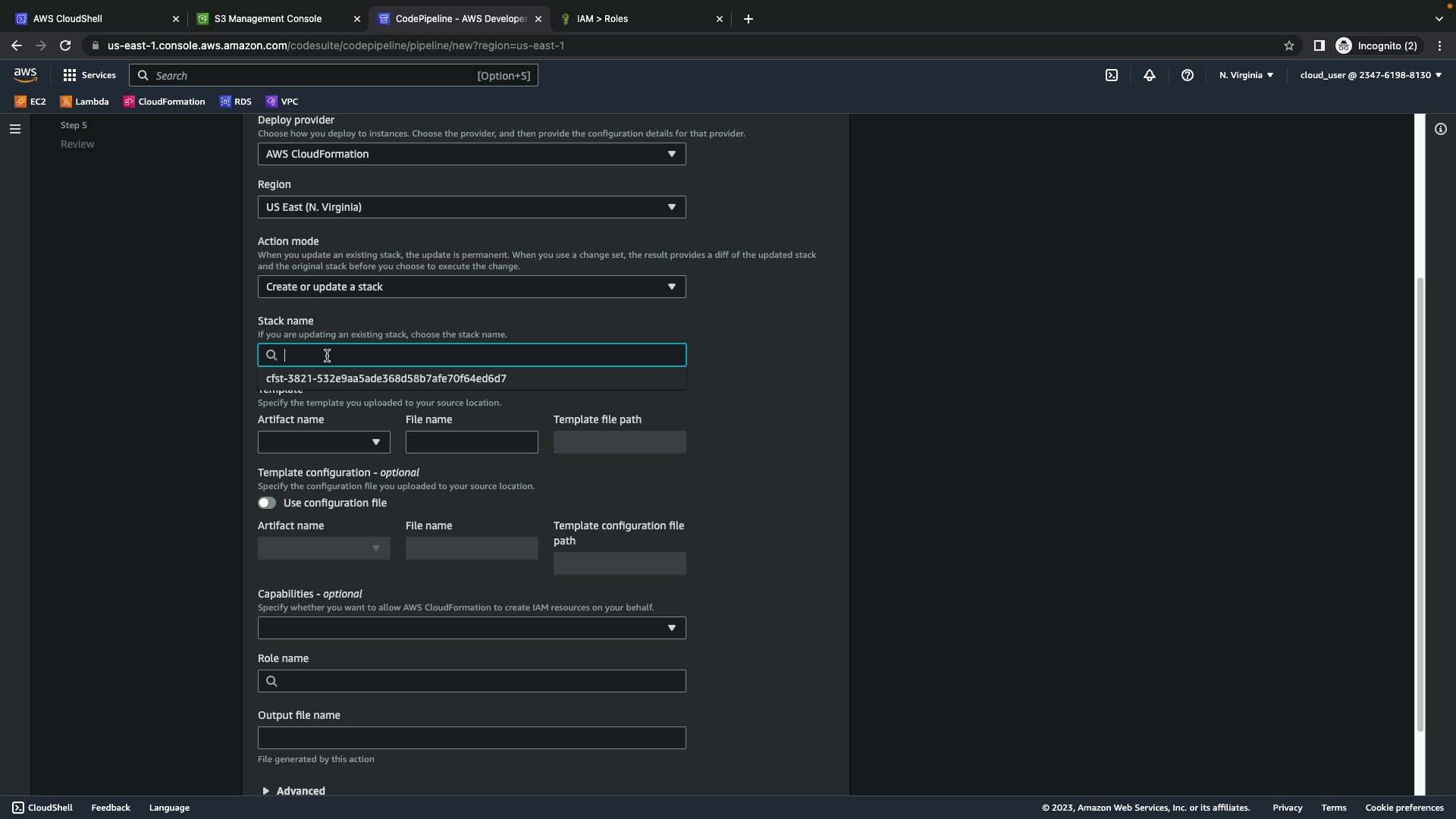
Task: Switch to the IAM Roles tab
Action: [x=602, y=19]
